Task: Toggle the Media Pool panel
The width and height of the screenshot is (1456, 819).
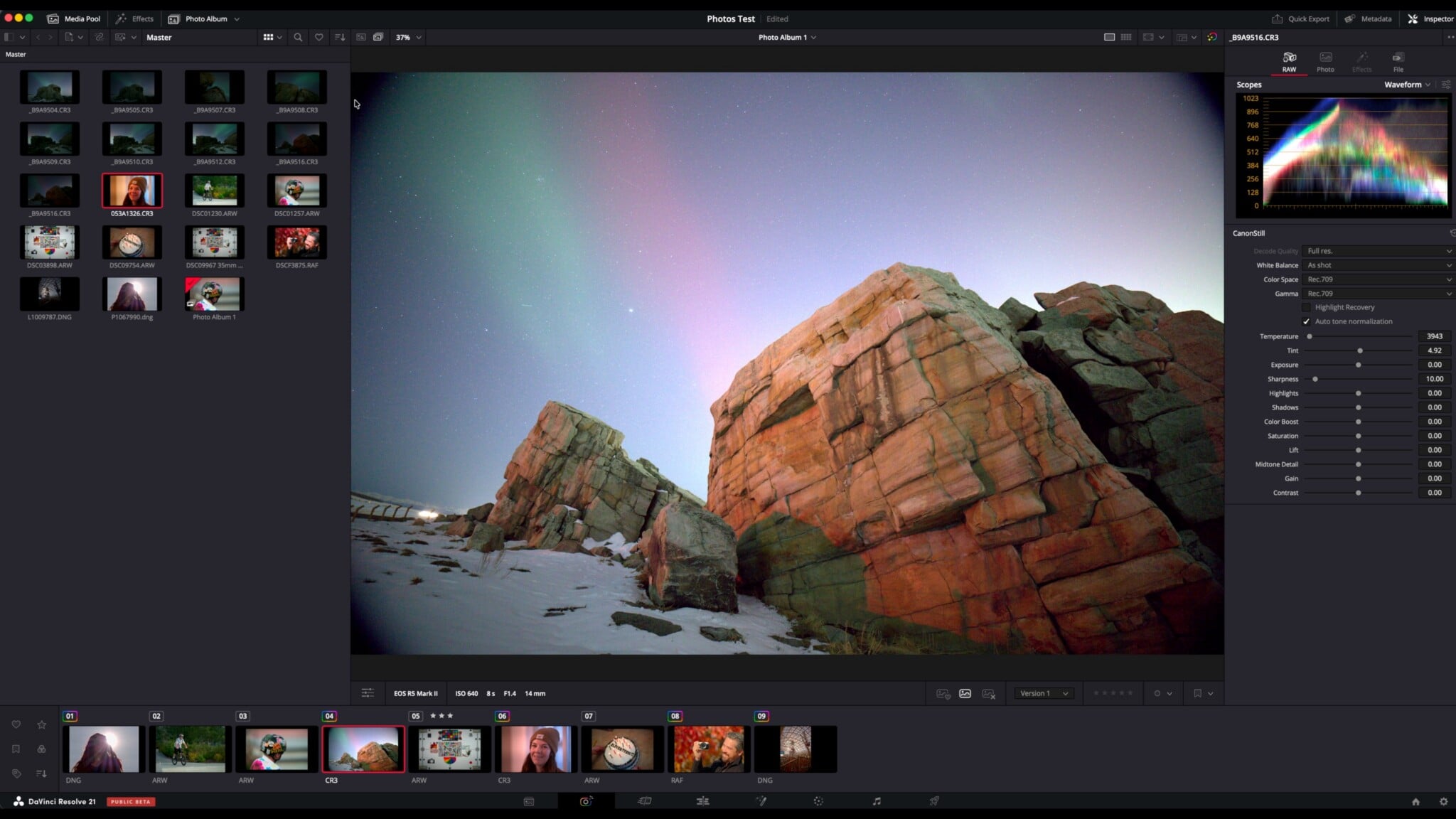Action: click(x=74, y=18)
